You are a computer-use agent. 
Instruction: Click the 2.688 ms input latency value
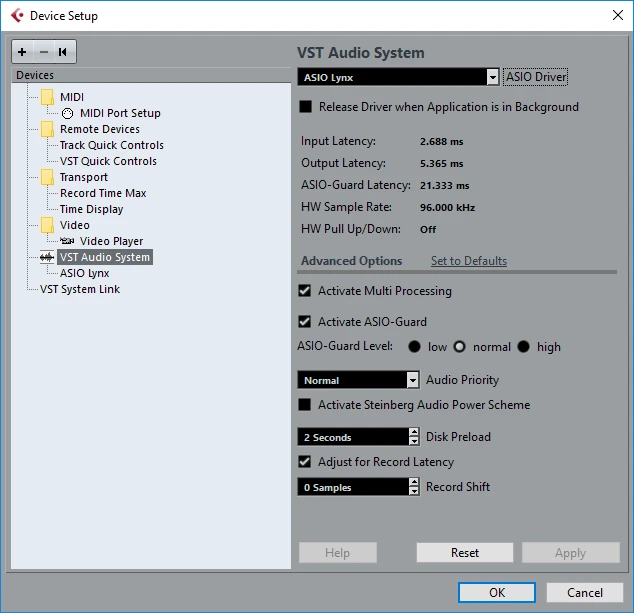click(442, 142)
